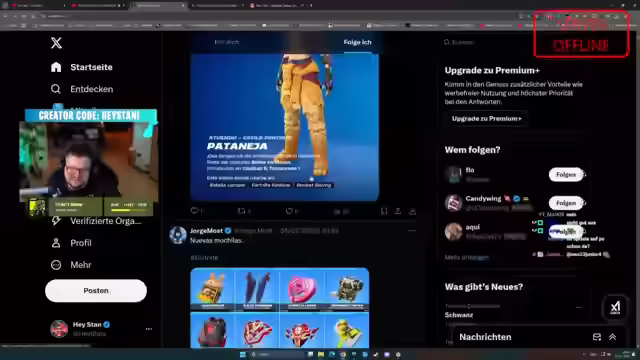Expand the Nachrichten drawer with double chevron
Image resolution: width=640 pixels, height=360 pixels.
612,337
